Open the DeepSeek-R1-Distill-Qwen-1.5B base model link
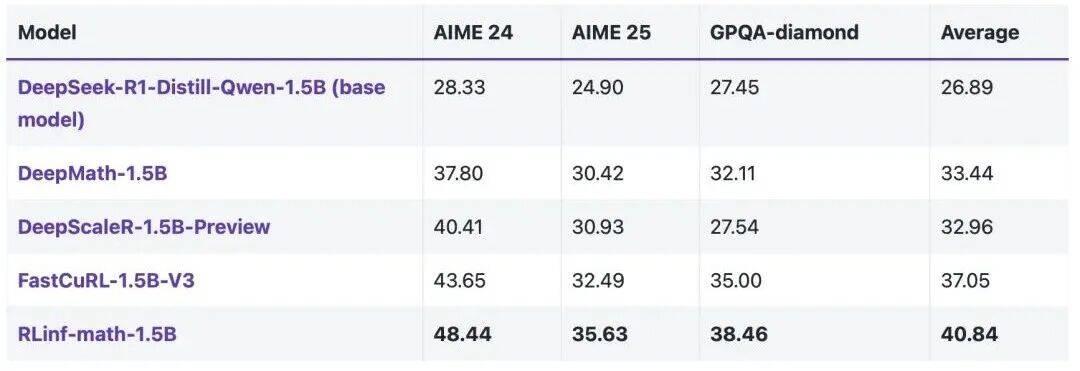Screen dimensions: 1080x371 (x=201, y=103)
